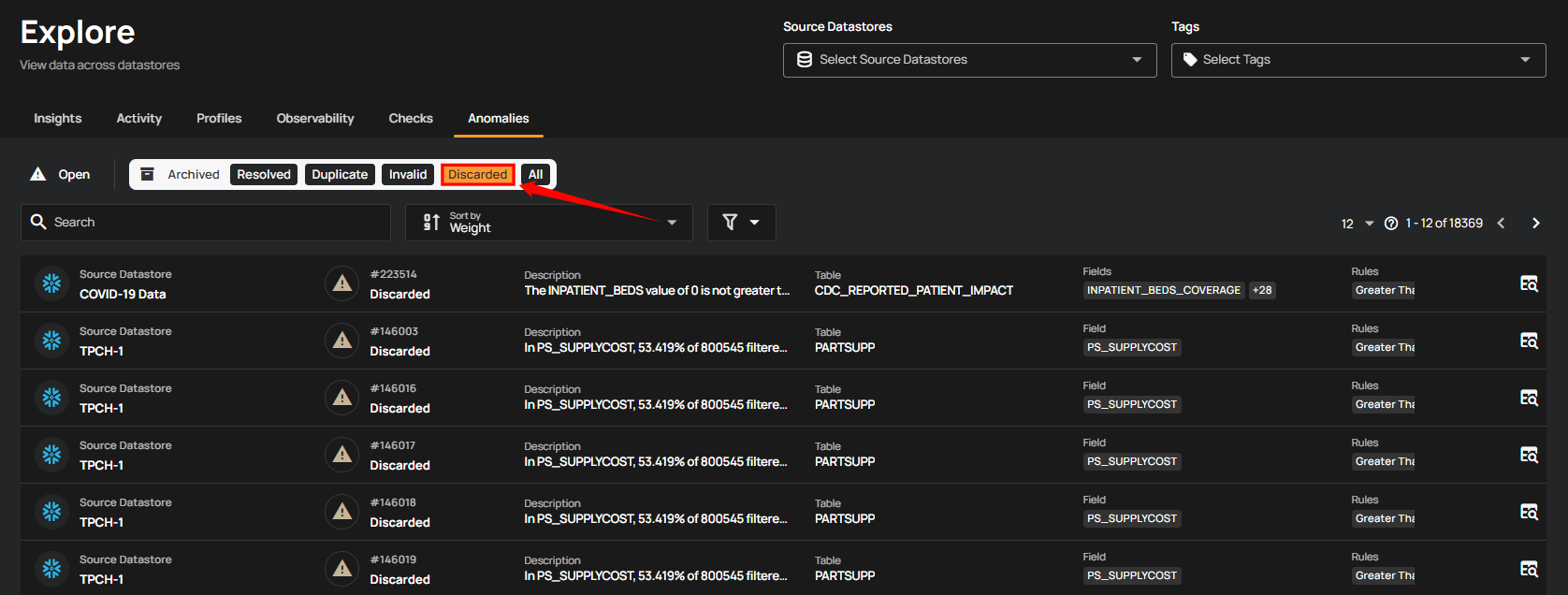Click the Snowflake icon of COVID-19 Data row
Screen dimensions: 1568x595
(51, 283)
